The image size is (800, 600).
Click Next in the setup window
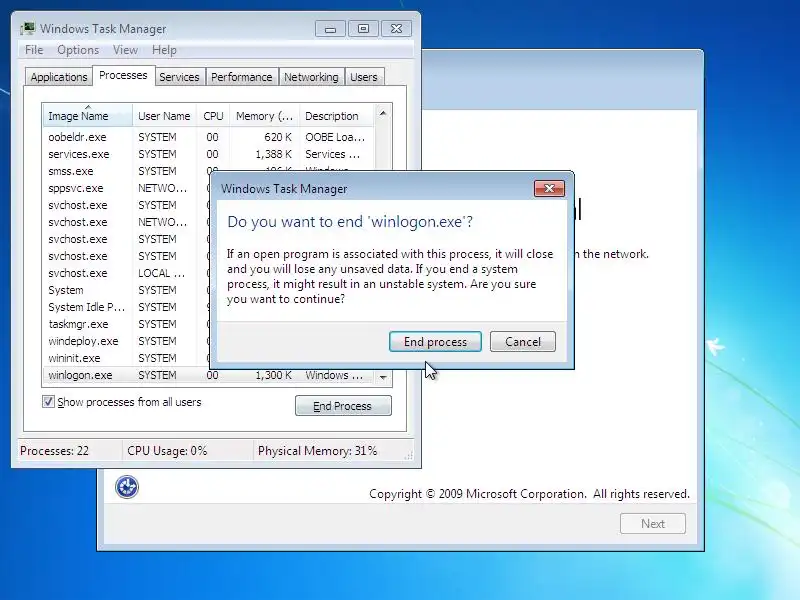click(x=653, y=523)
